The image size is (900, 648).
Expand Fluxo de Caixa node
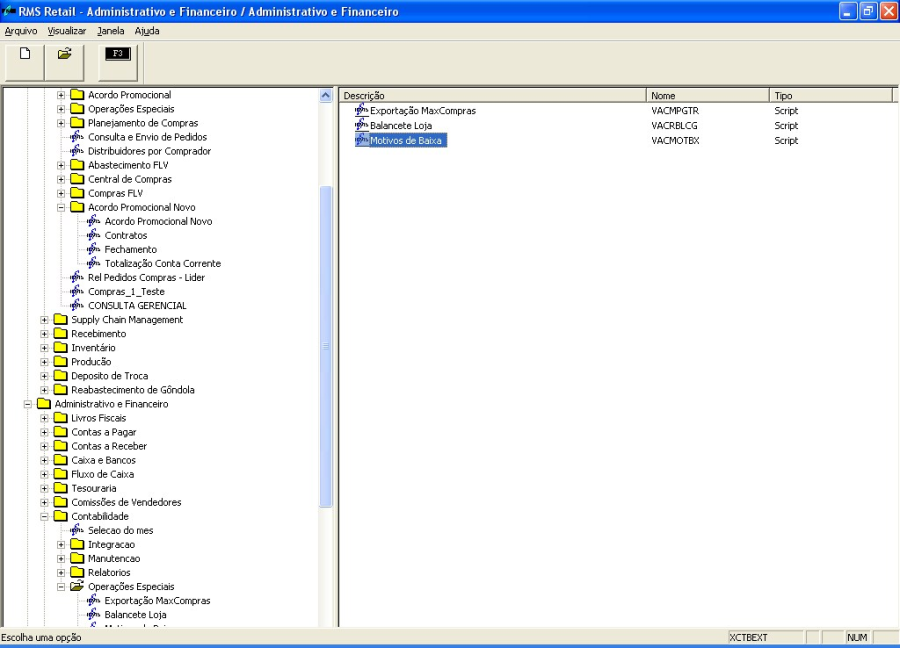(x=44, y=474)
